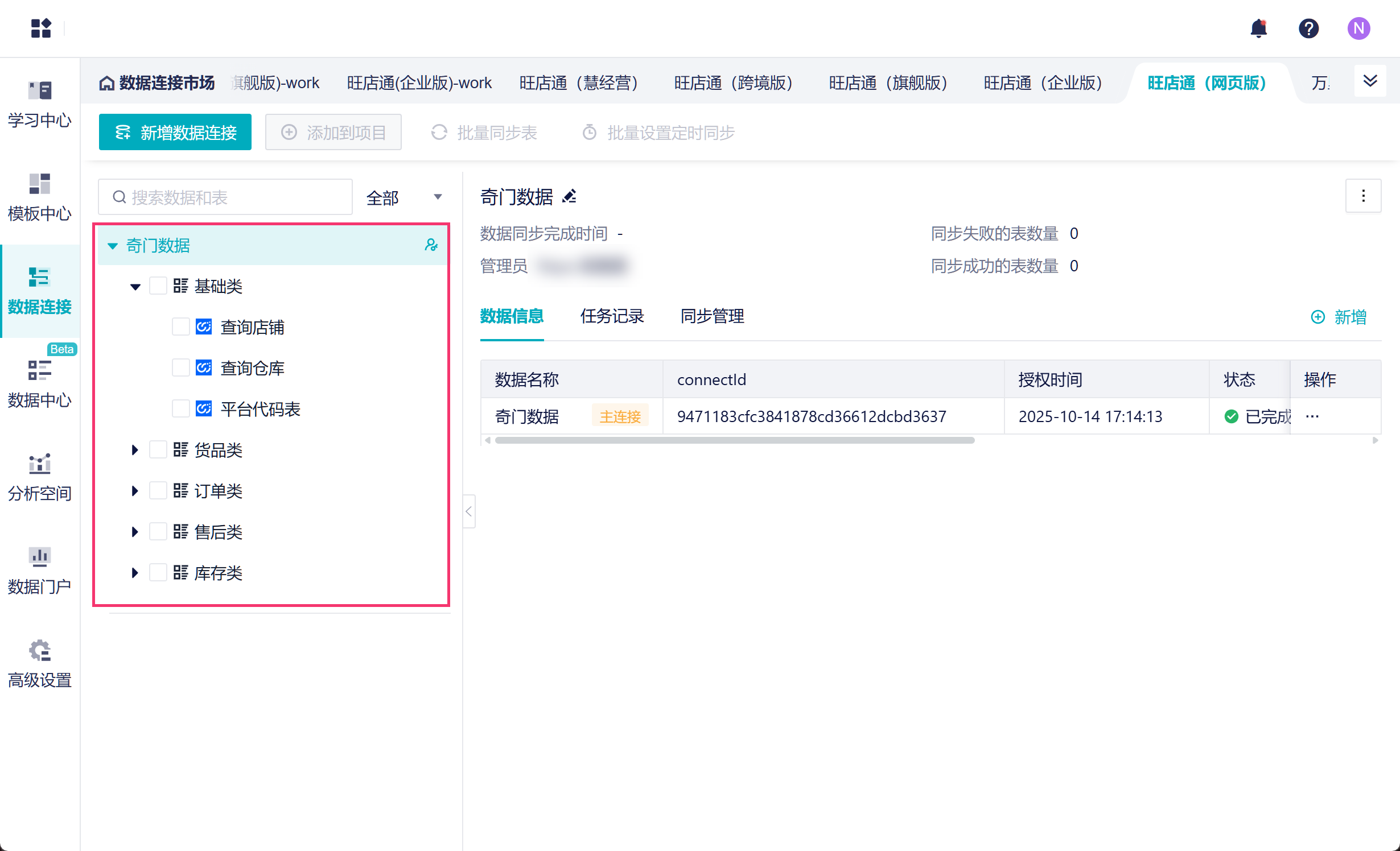This screenshot has height=851, width=1400.
Task: Switch to the 任务记录 tab
Action: click(612, 316)
